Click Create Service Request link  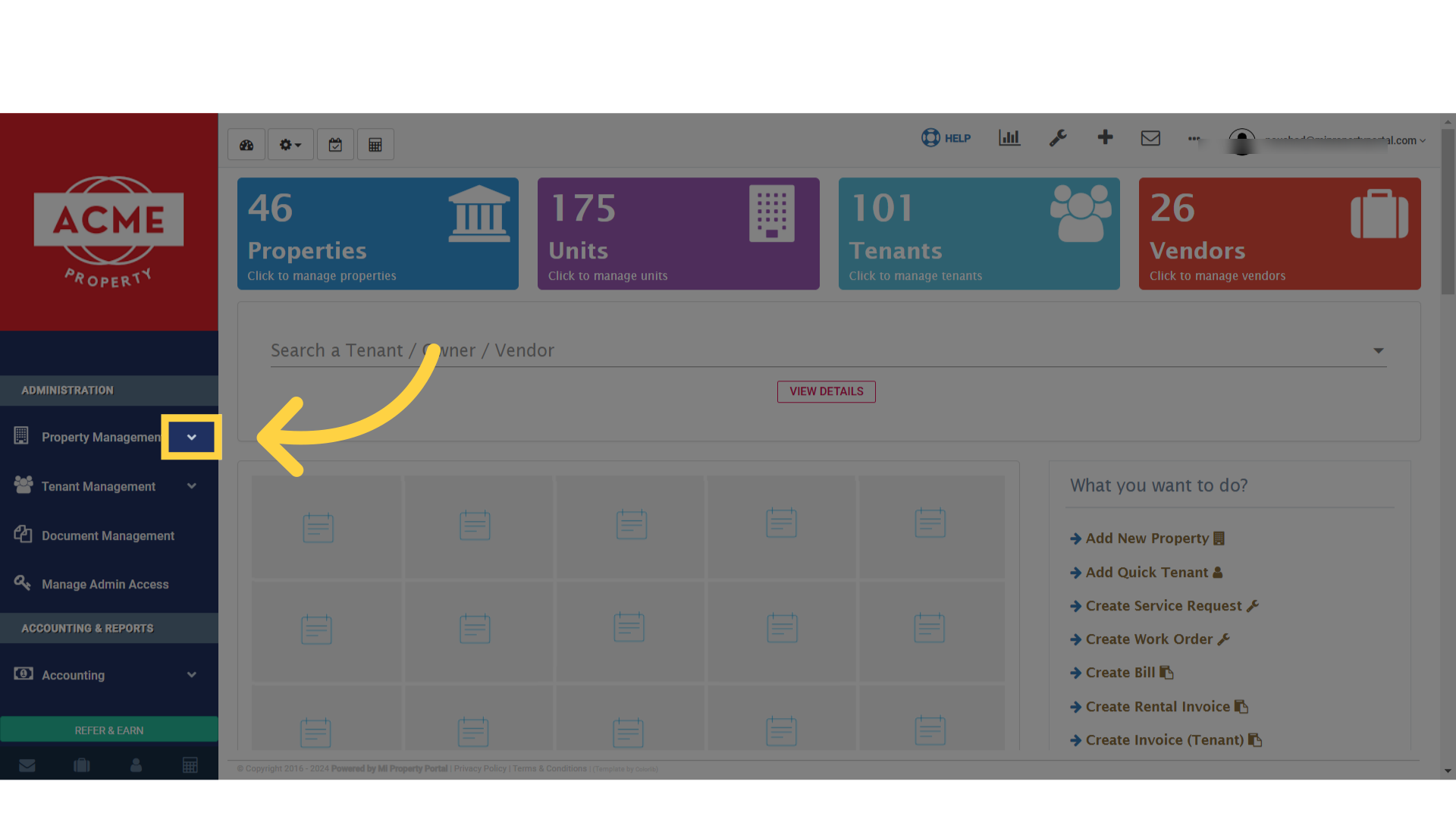pos(1164,606)
